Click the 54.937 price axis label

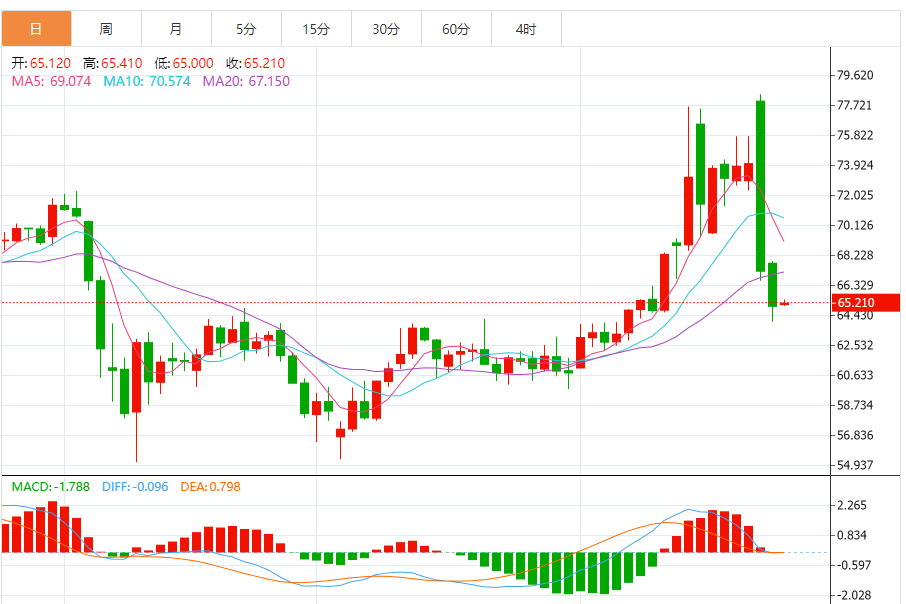855,465
